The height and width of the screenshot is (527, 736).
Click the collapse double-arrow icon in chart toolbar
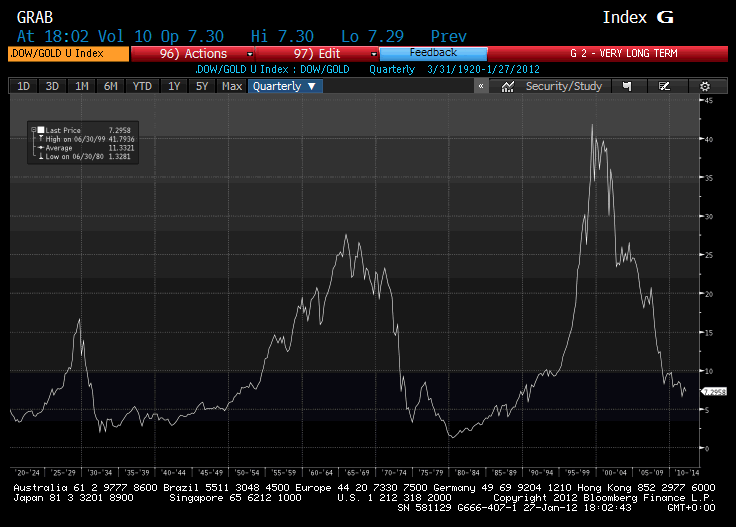coord(481,87)
